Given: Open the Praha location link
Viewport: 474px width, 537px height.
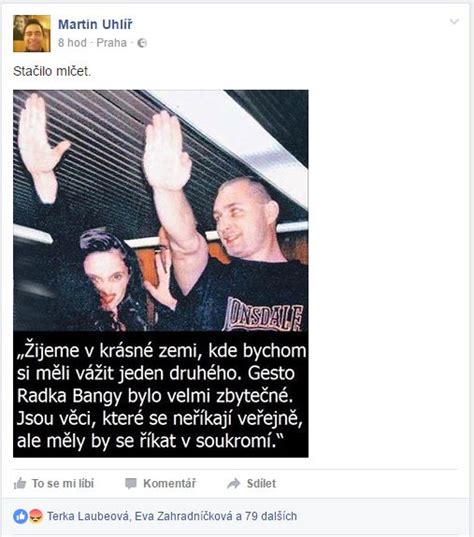Looking at the screenshot, I should tap(111, 43).
